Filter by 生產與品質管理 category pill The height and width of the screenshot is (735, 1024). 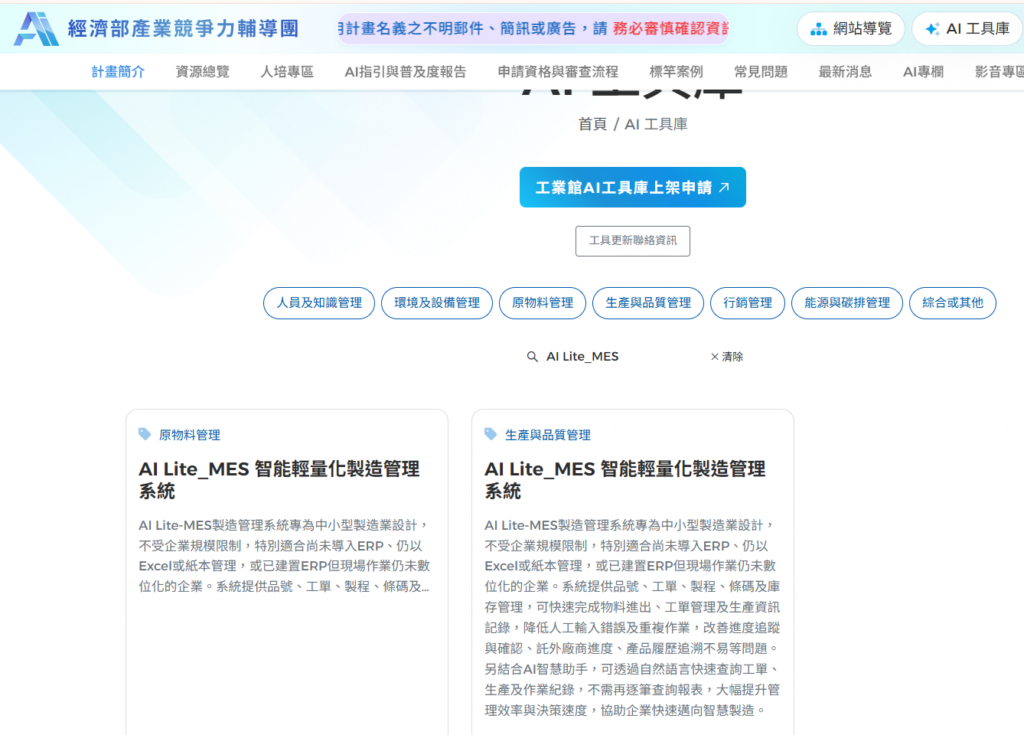pos(648,303)
